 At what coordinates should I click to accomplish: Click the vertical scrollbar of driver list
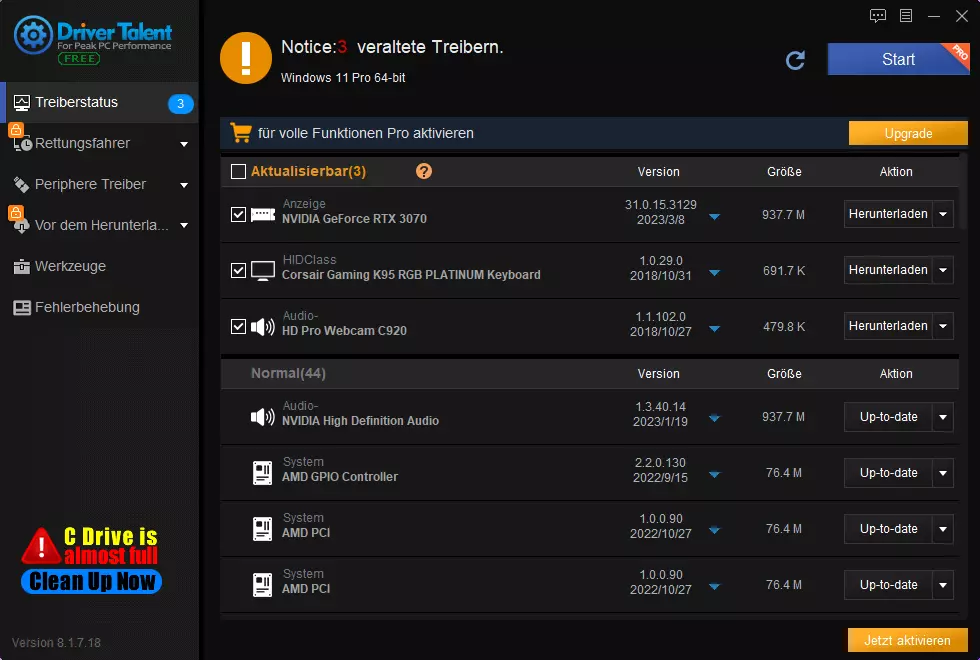(x=964, y=191)
